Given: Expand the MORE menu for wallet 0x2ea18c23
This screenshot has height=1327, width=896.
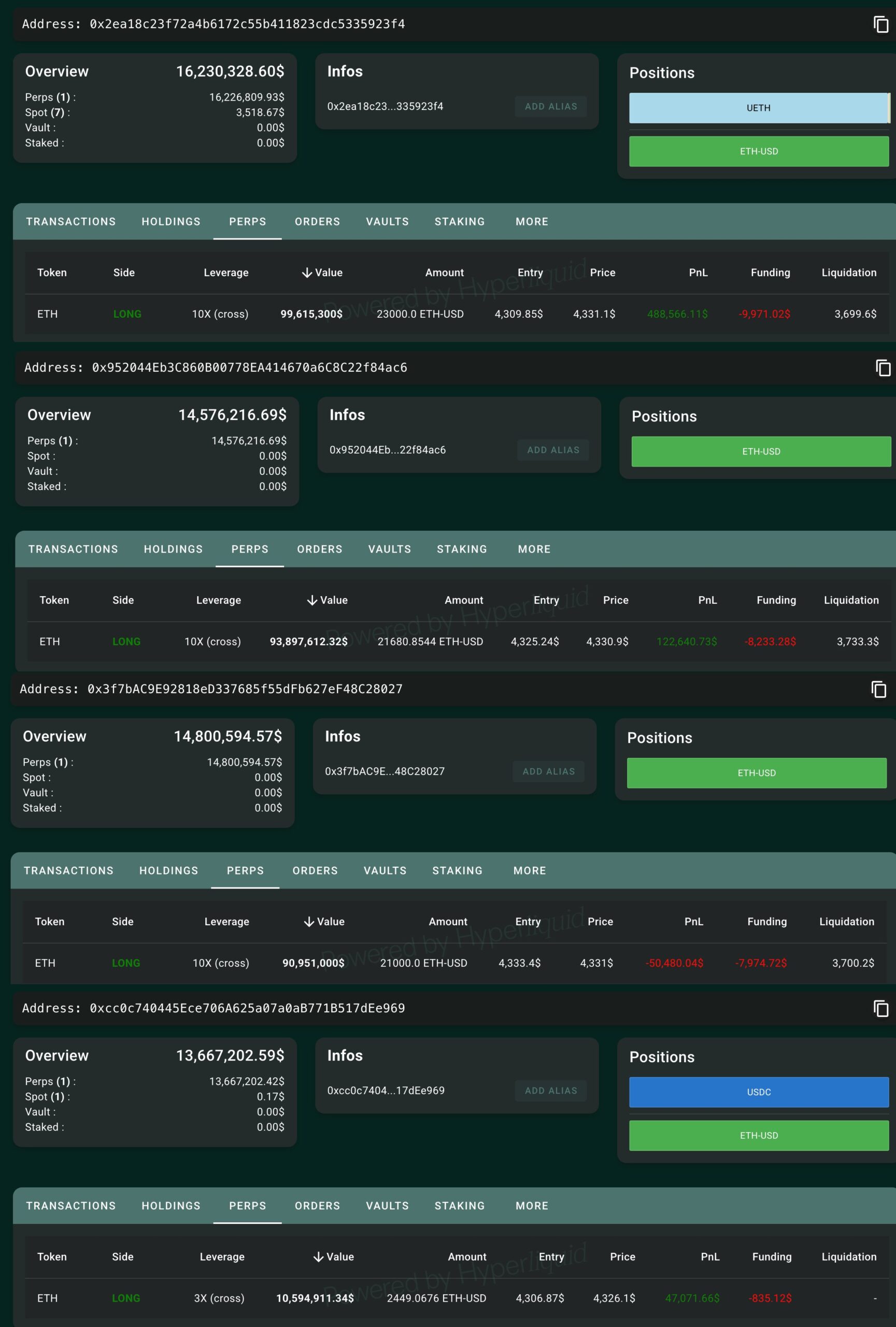Looking at the screenshot, I should (531, 221).
